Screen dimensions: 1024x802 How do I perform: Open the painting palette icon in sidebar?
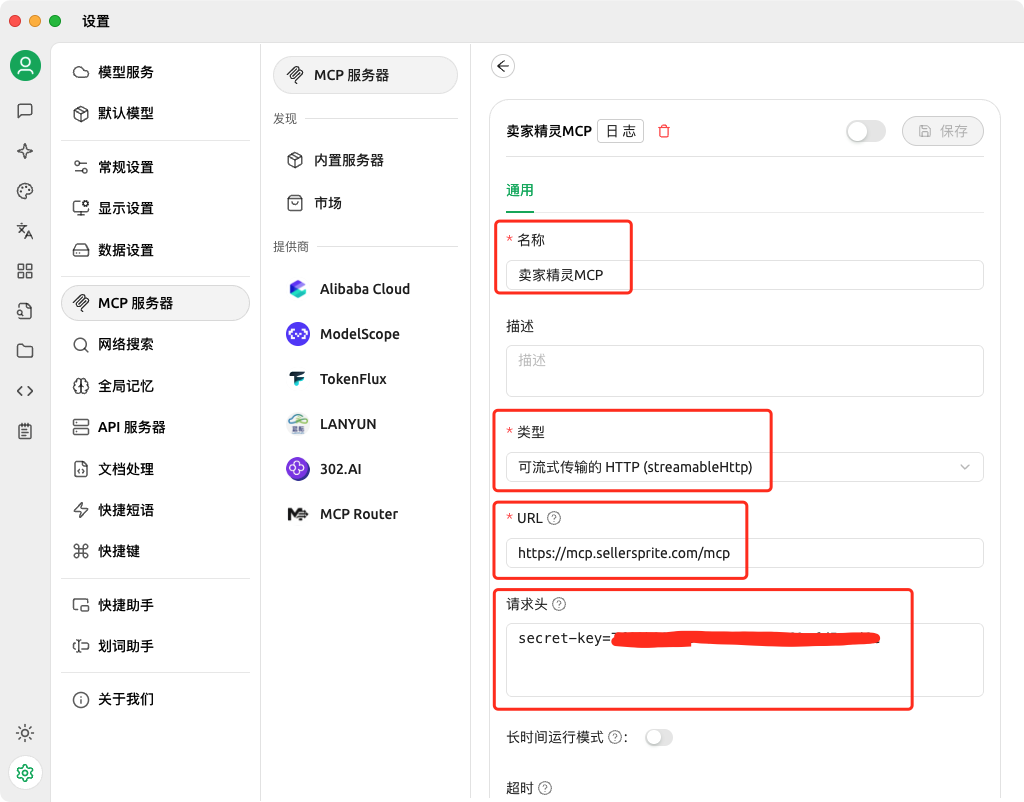click(25, 191)
